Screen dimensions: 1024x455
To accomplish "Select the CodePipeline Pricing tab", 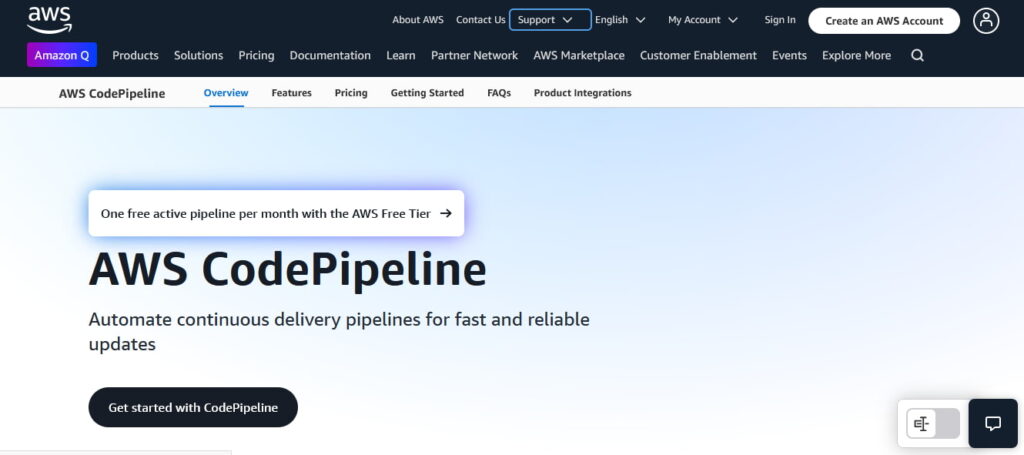I will pyautogui.click(x=351, y=93).
